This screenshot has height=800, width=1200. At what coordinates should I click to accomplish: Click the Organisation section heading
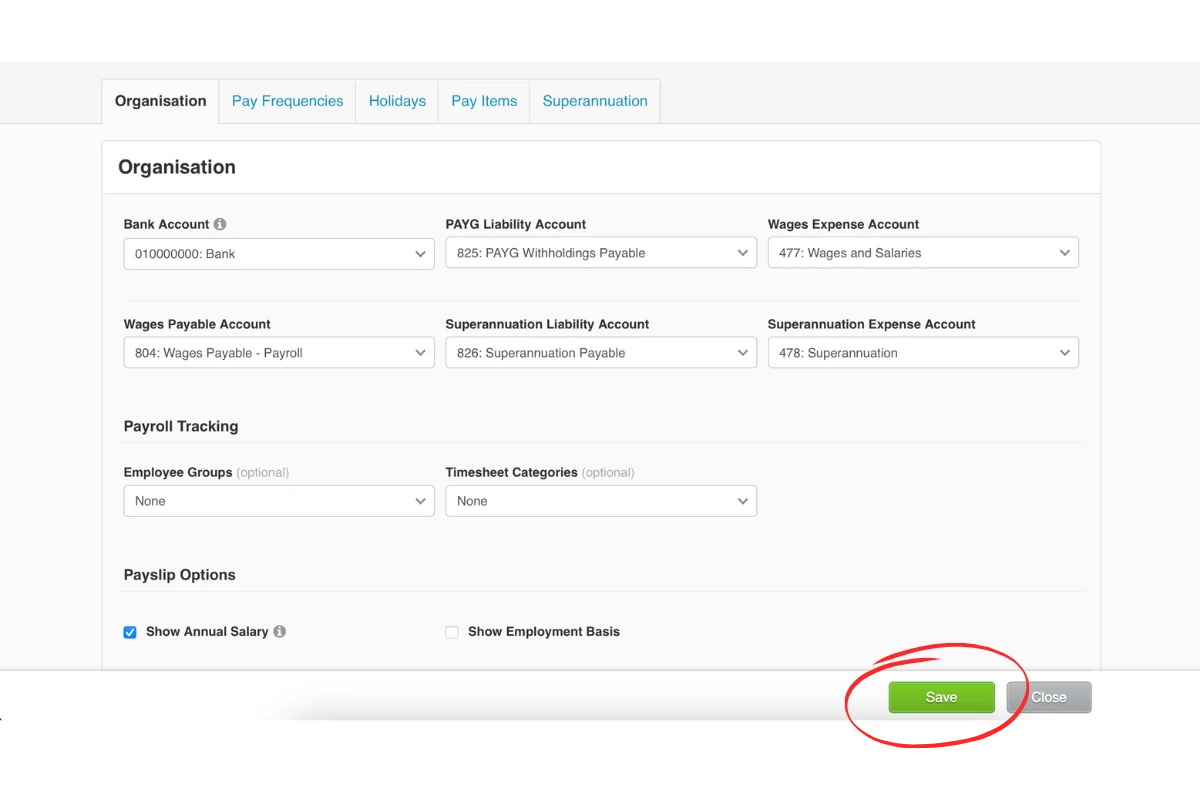(177, 167)
